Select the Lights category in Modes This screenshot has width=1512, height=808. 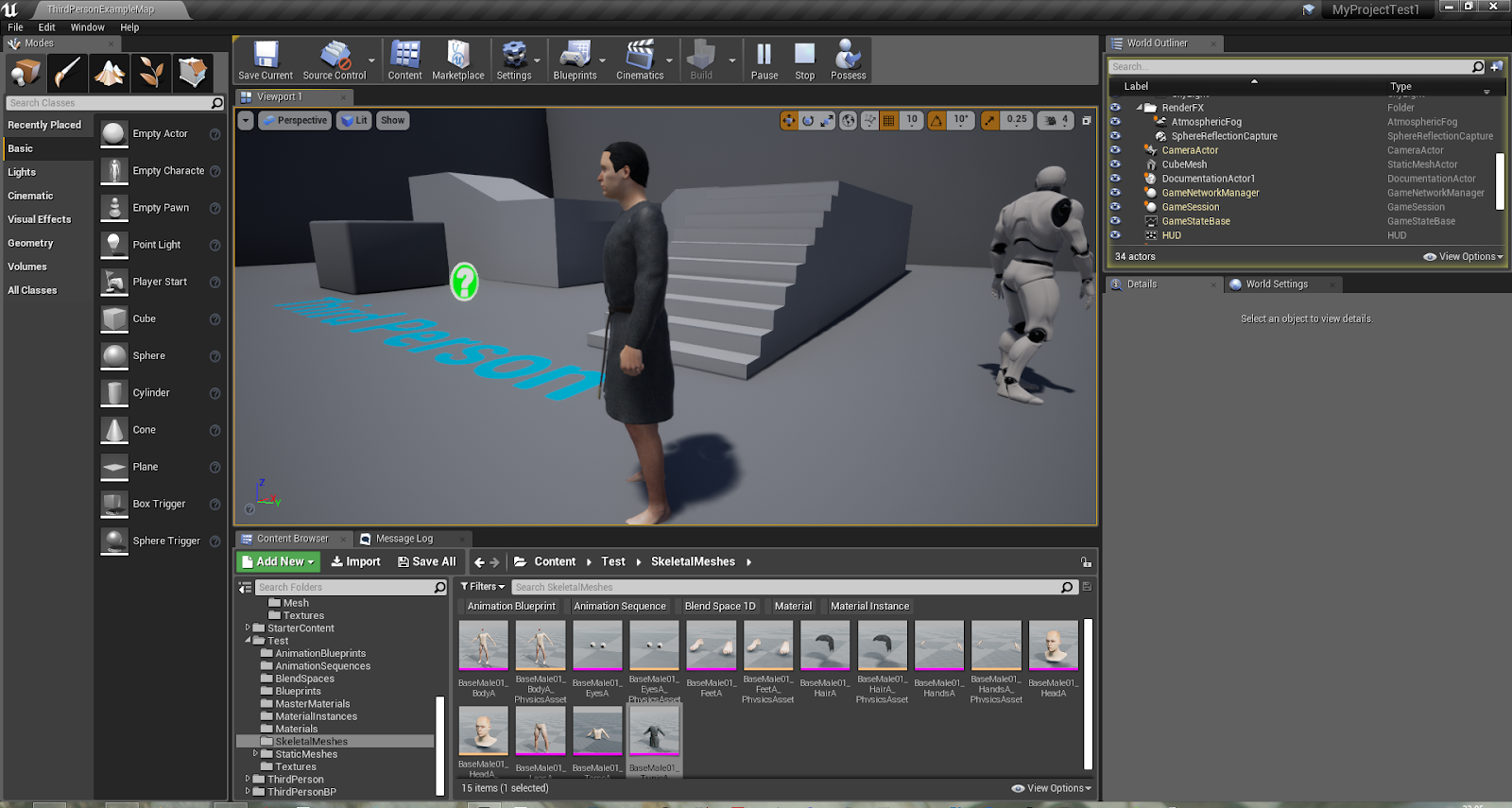22,172
